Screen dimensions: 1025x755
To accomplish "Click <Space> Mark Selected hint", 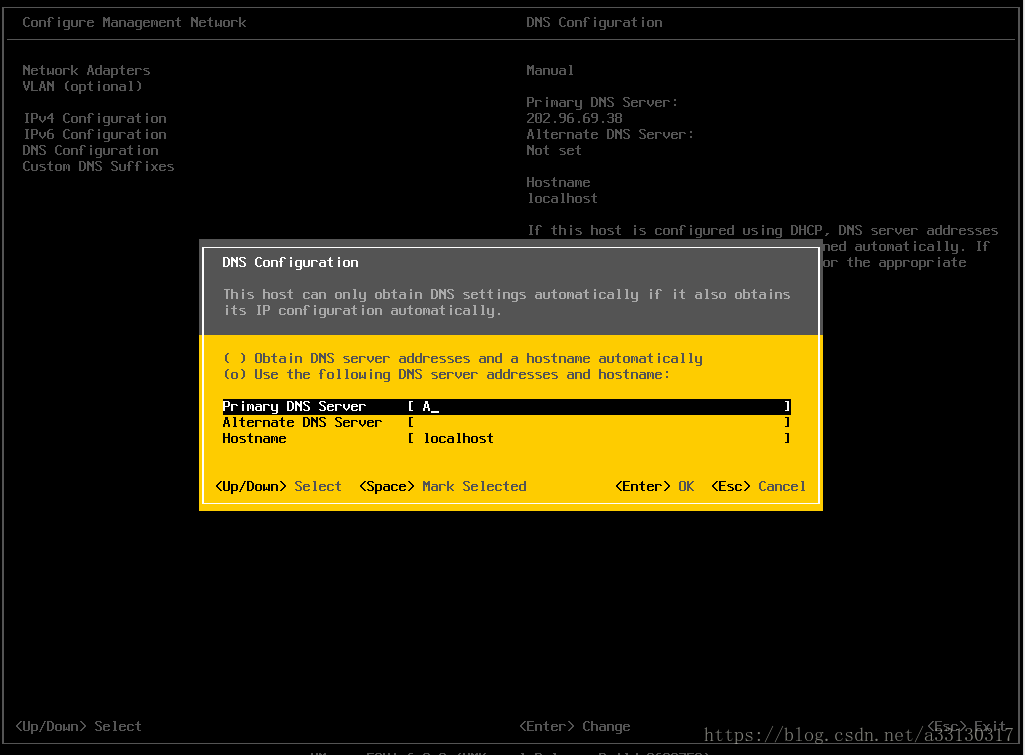I will tap(442, 487).
